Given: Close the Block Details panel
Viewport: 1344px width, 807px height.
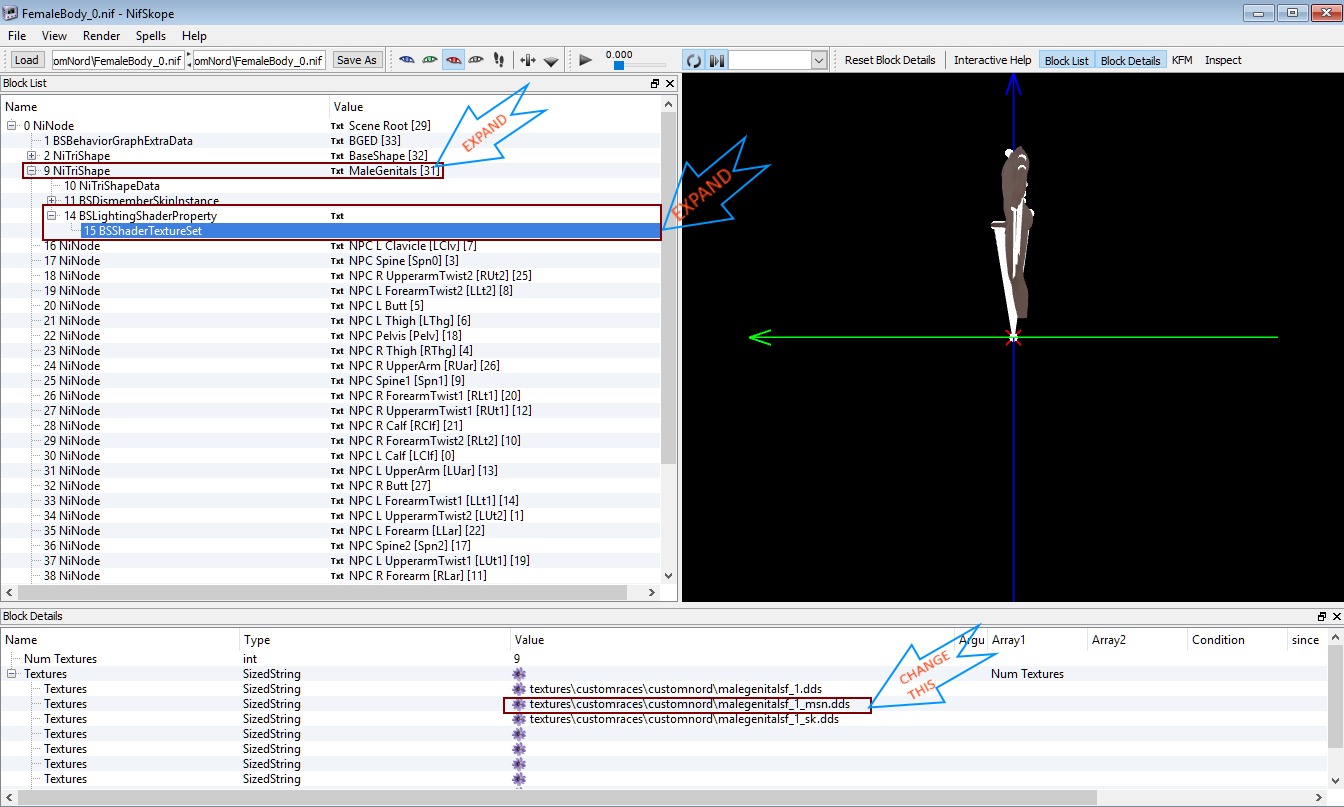Looking at the screenshot, I should (1336, 617).
